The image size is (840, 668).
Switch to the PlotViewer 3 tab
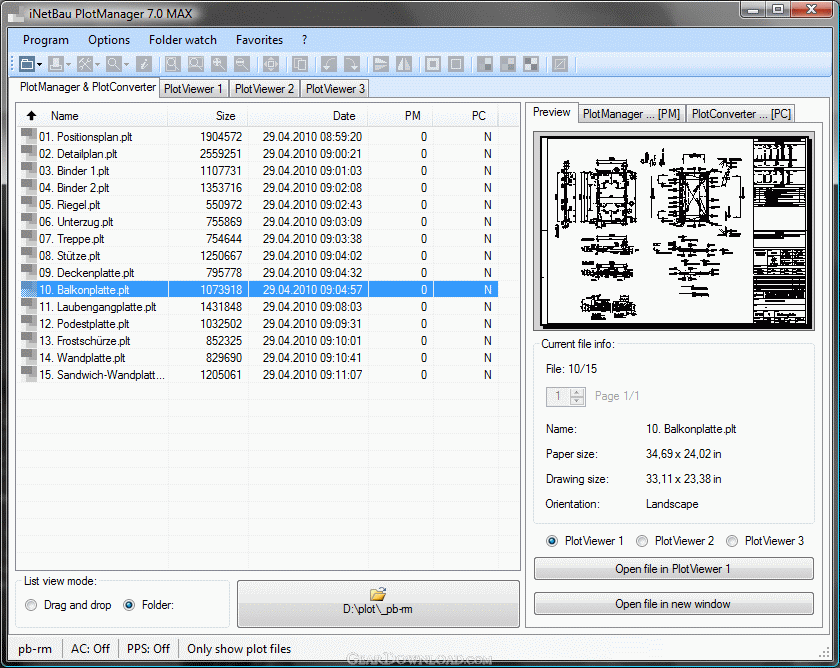[x=335, y=89]
